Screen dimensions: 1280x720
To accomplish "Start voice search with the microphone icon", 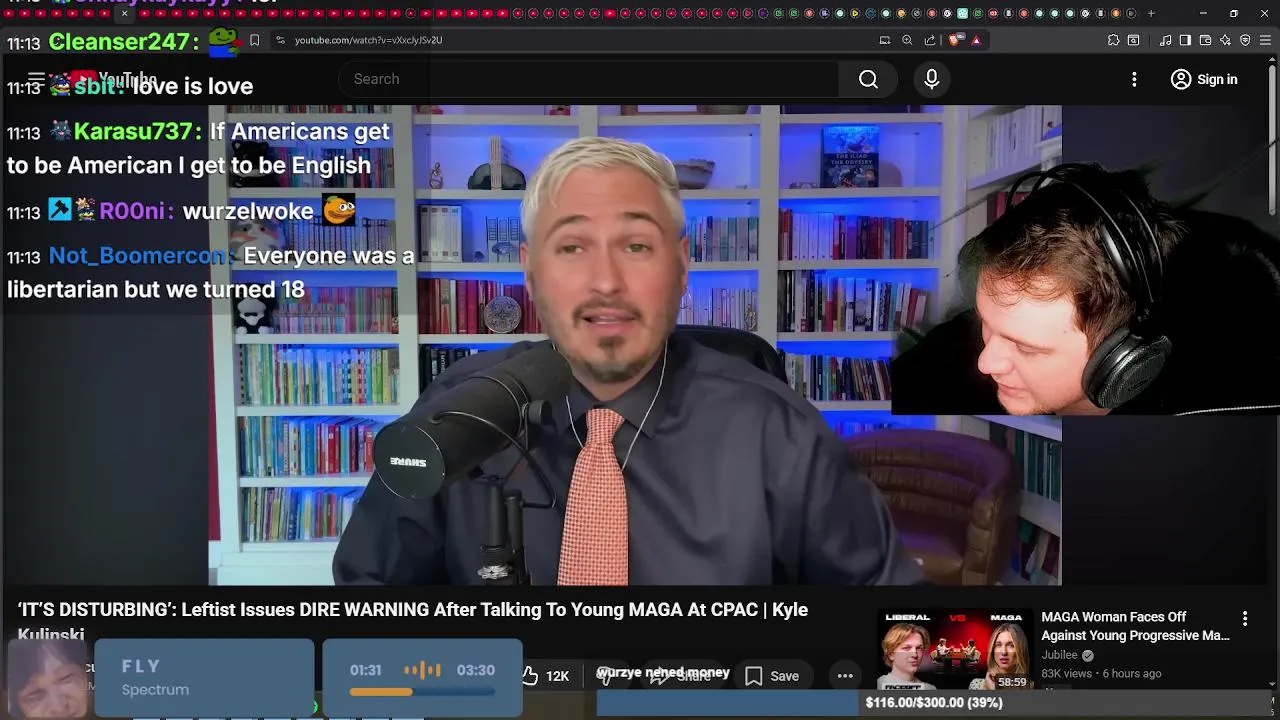I will (931, 79).
